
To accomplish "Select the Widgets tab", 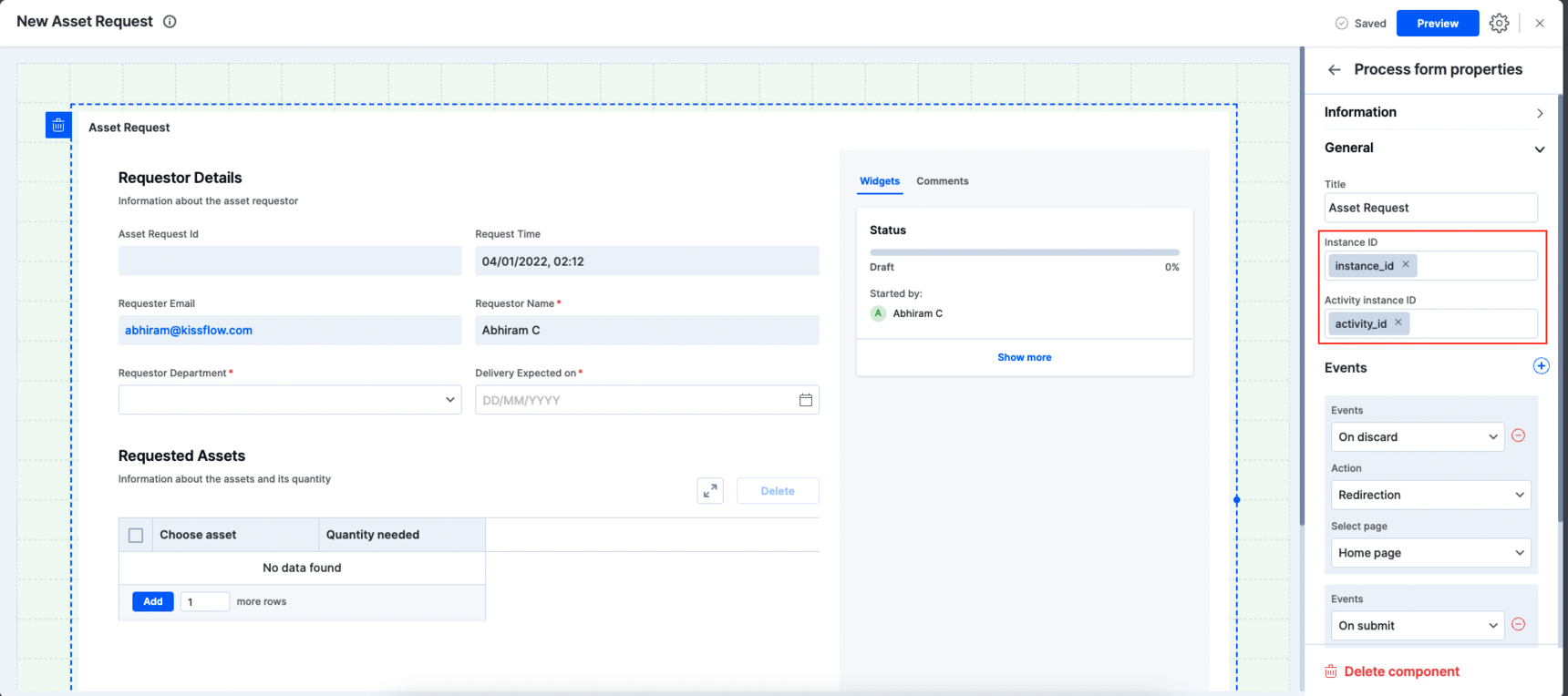I will [x=879, y=181].
